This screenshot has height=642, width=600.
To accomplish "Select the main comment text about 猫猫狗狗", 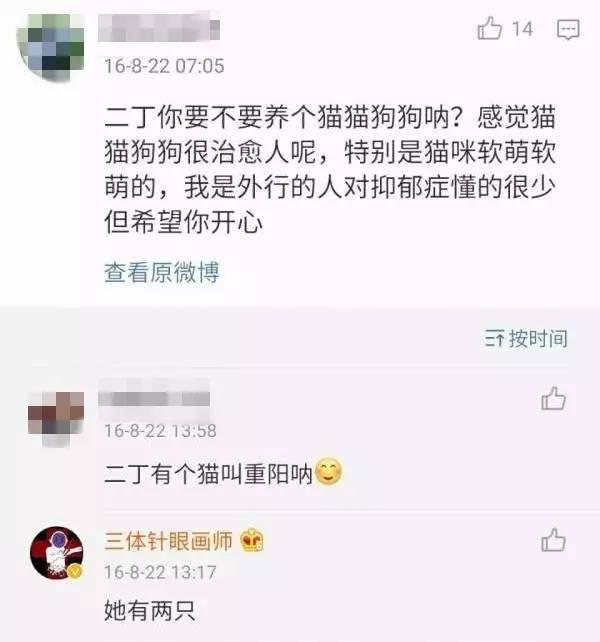I will (x=330, y=170).
